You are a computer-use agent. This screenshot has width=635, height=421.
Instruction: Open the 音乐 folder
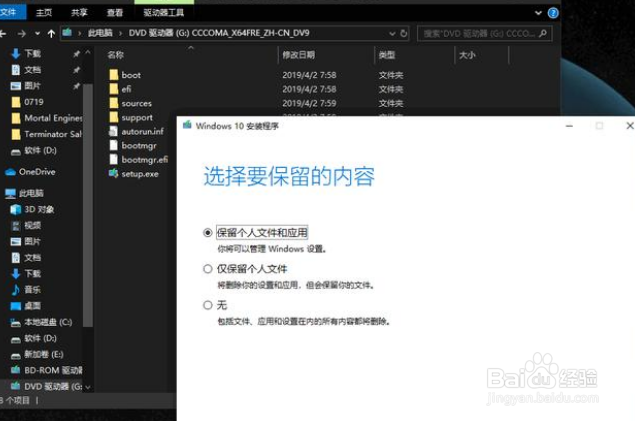32,289
